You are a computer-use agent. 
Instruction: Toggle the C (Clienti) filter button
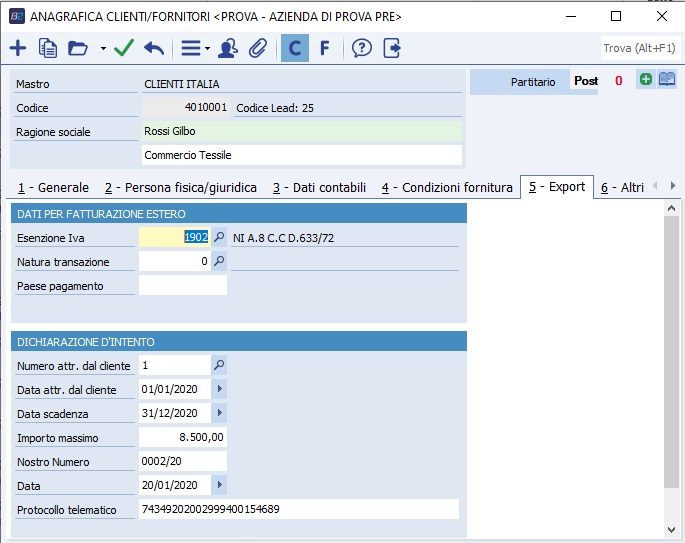[x=295, y=48]
